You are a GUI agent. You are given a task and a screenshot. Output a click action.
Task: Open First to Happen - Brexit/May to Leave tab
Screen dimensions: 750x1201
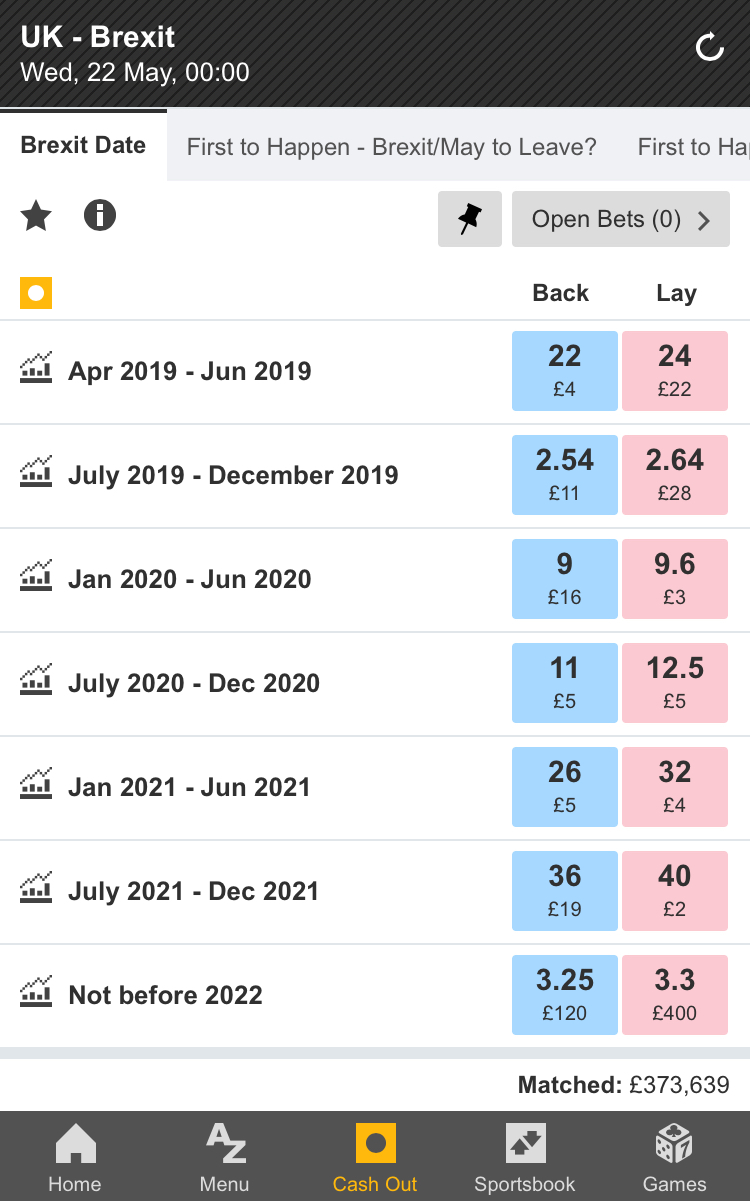coord(391,147)
